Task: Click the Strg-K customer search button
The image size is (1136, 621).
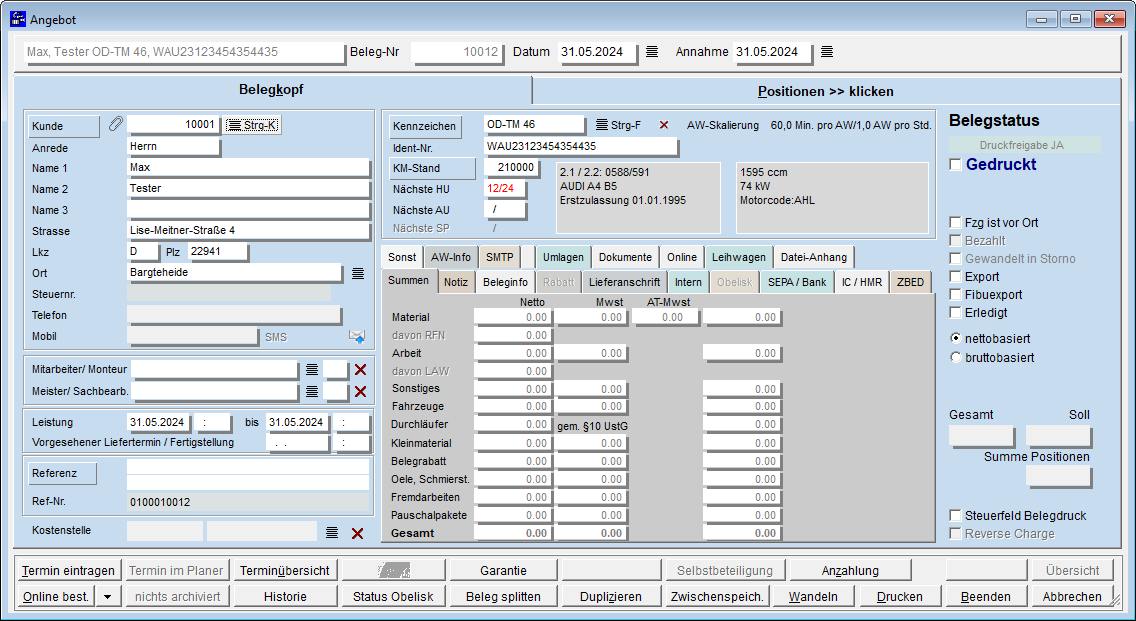Action: [252, 125]
